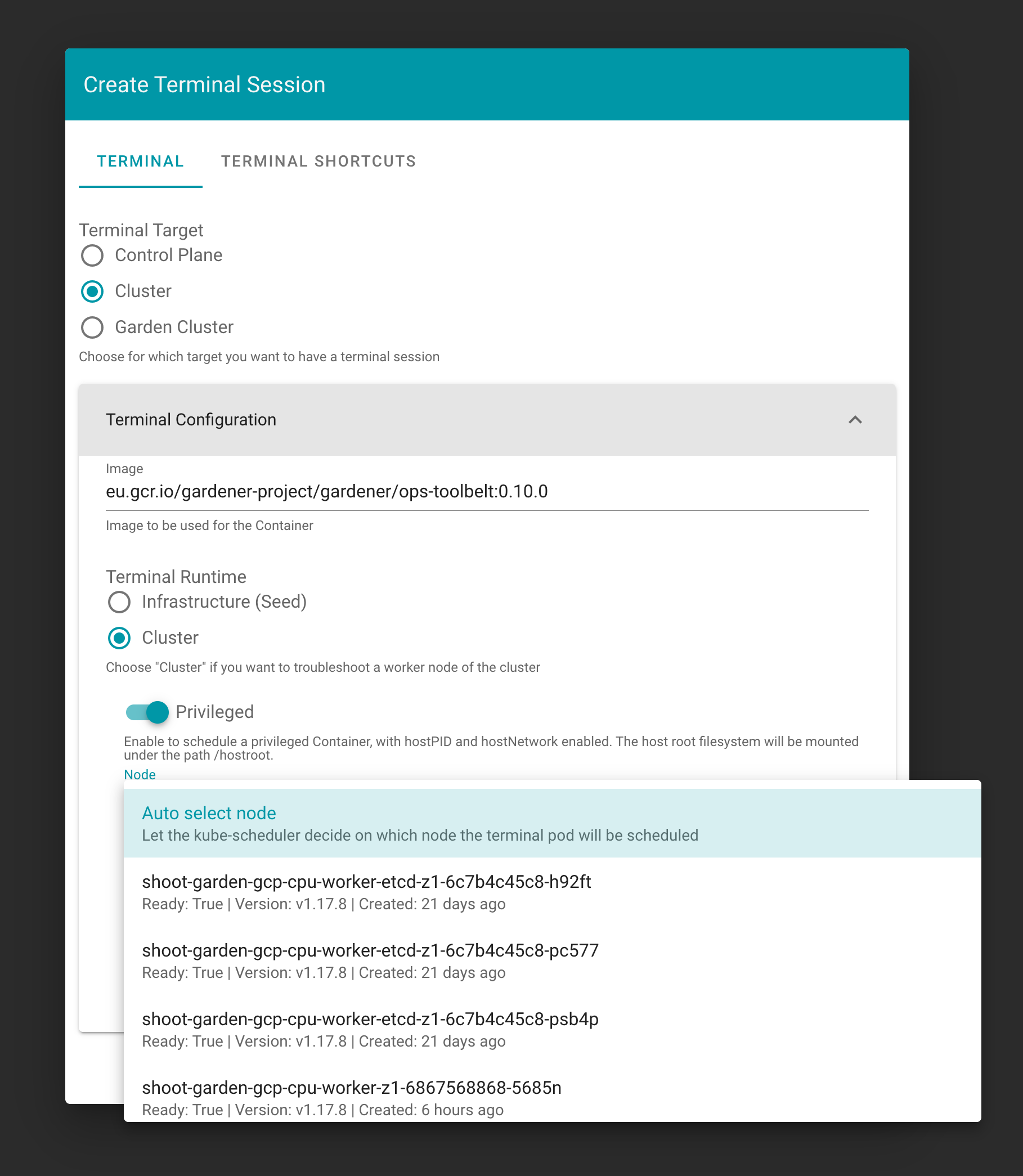The width and height of the screenshot is (1023, 1176).
Task: Switch to the TERMINAL SHORTCUTS tab
Action: coord(318,161)
